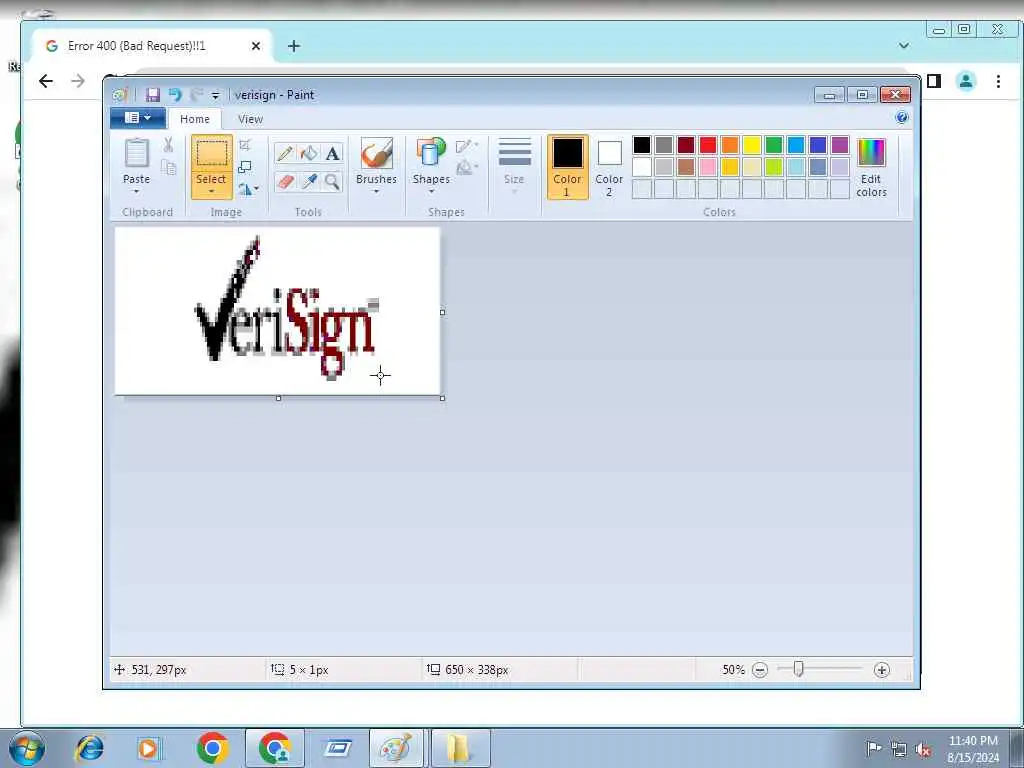Select the Text tool

[332, 153]
